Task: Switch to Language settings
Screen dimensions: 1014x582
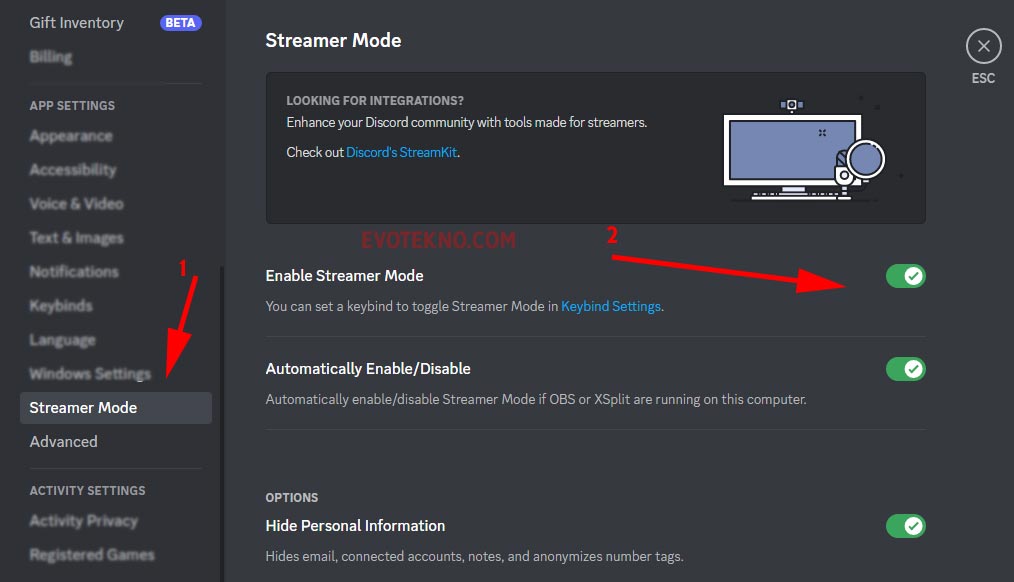Action: pos(62,339)
